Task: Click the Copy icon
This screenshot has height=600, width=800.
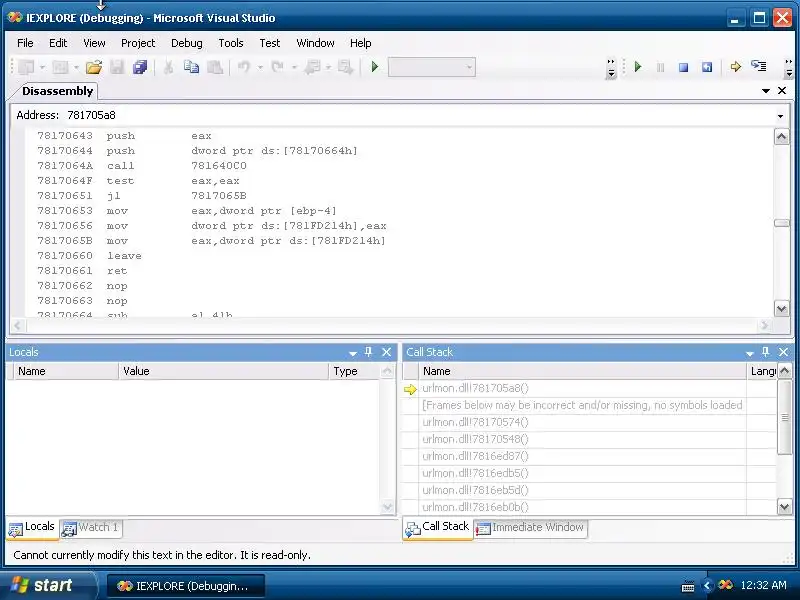Action: [x=191, y=67]
